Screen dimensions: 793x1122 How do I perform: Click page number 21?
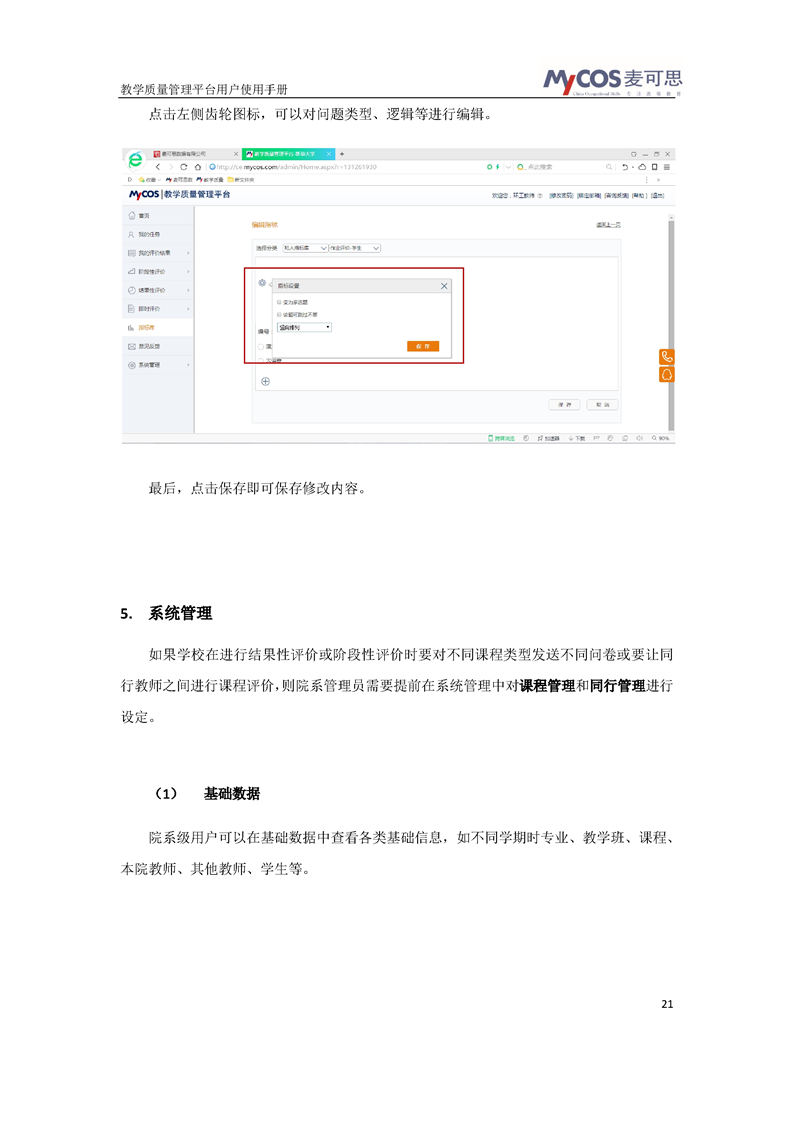[x=667, y=1004]
